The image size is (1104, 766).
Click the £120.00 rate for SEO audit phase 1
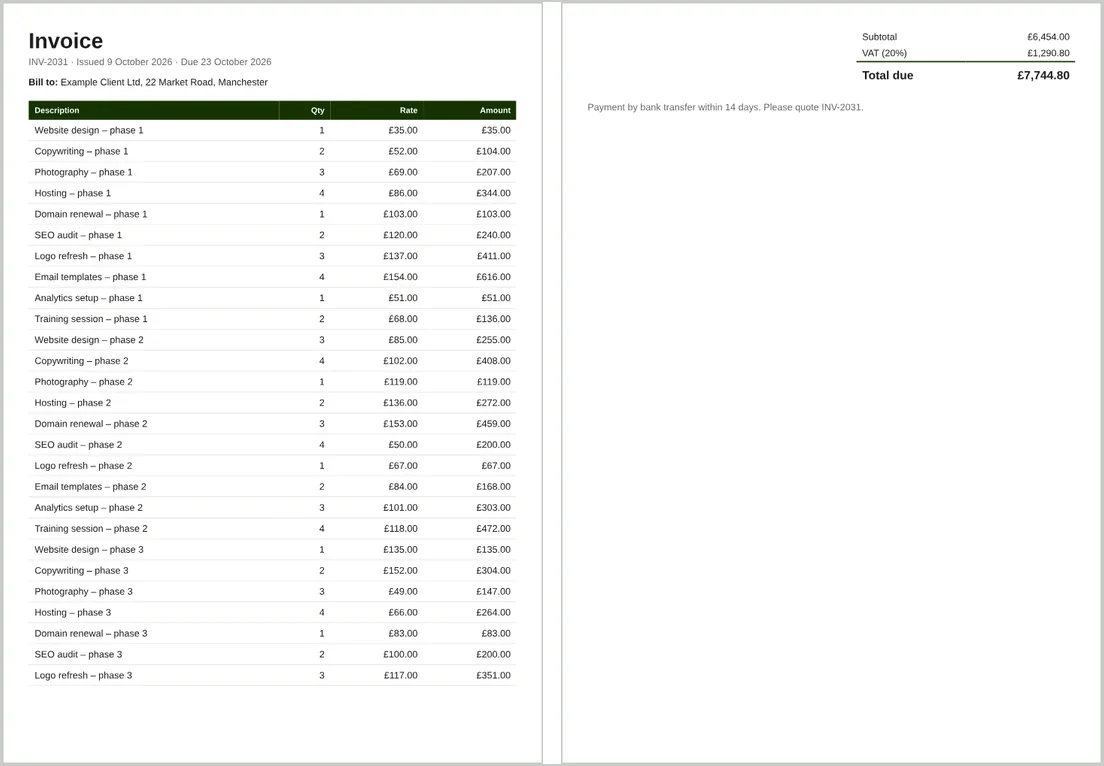401,235
